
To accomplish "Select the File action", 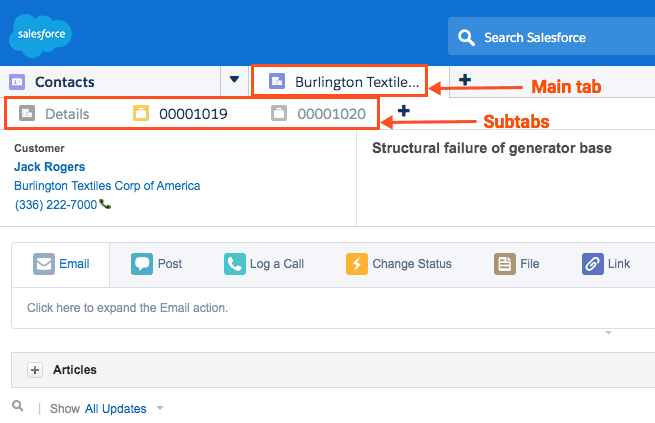I will pos(517,264).
